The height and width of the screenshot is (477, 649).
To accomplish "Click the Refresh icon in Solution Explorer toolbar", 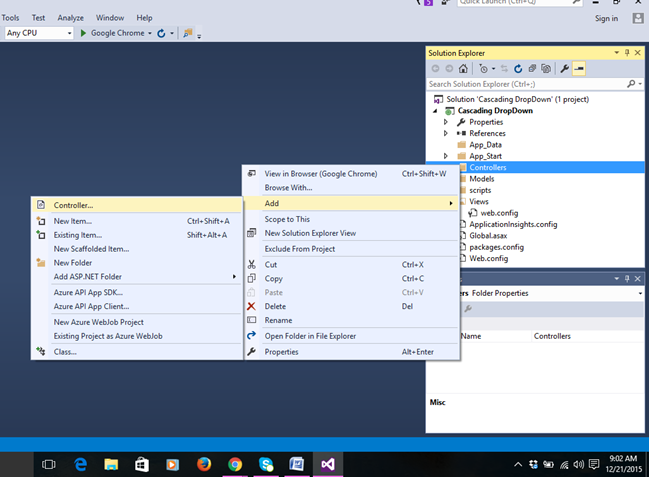I will [518, 69].
